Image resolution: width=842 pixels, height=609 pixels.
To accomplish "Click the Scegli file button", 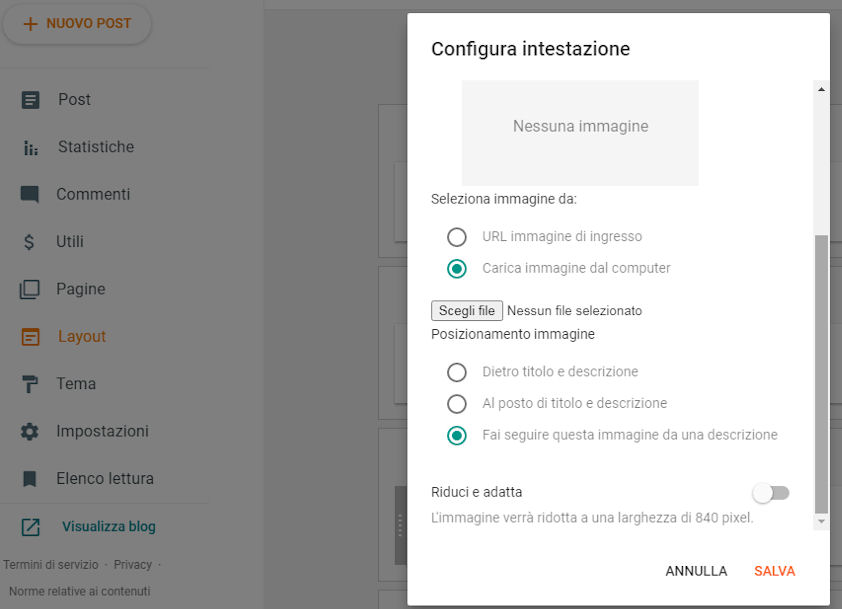I will (x=467, y=310).
